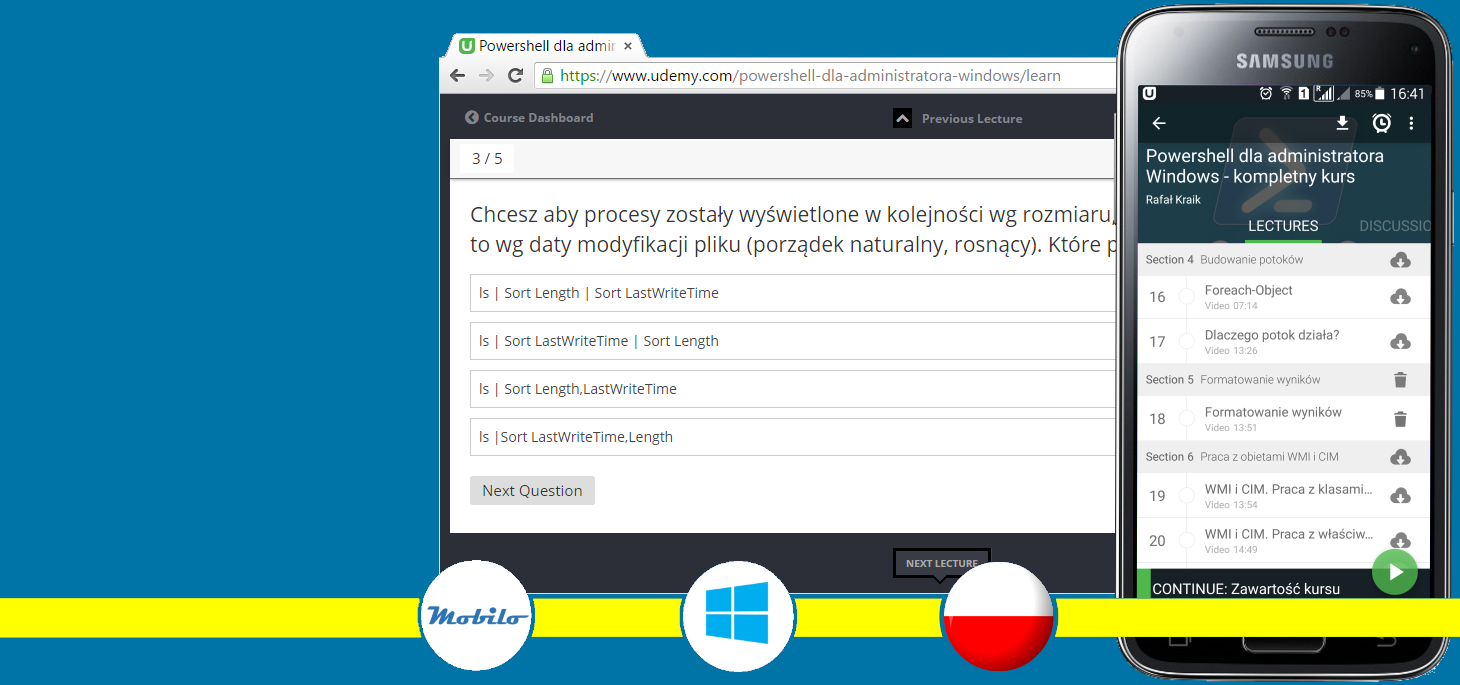
Task: Click the Next Question button
Action: tap(532, 490)
